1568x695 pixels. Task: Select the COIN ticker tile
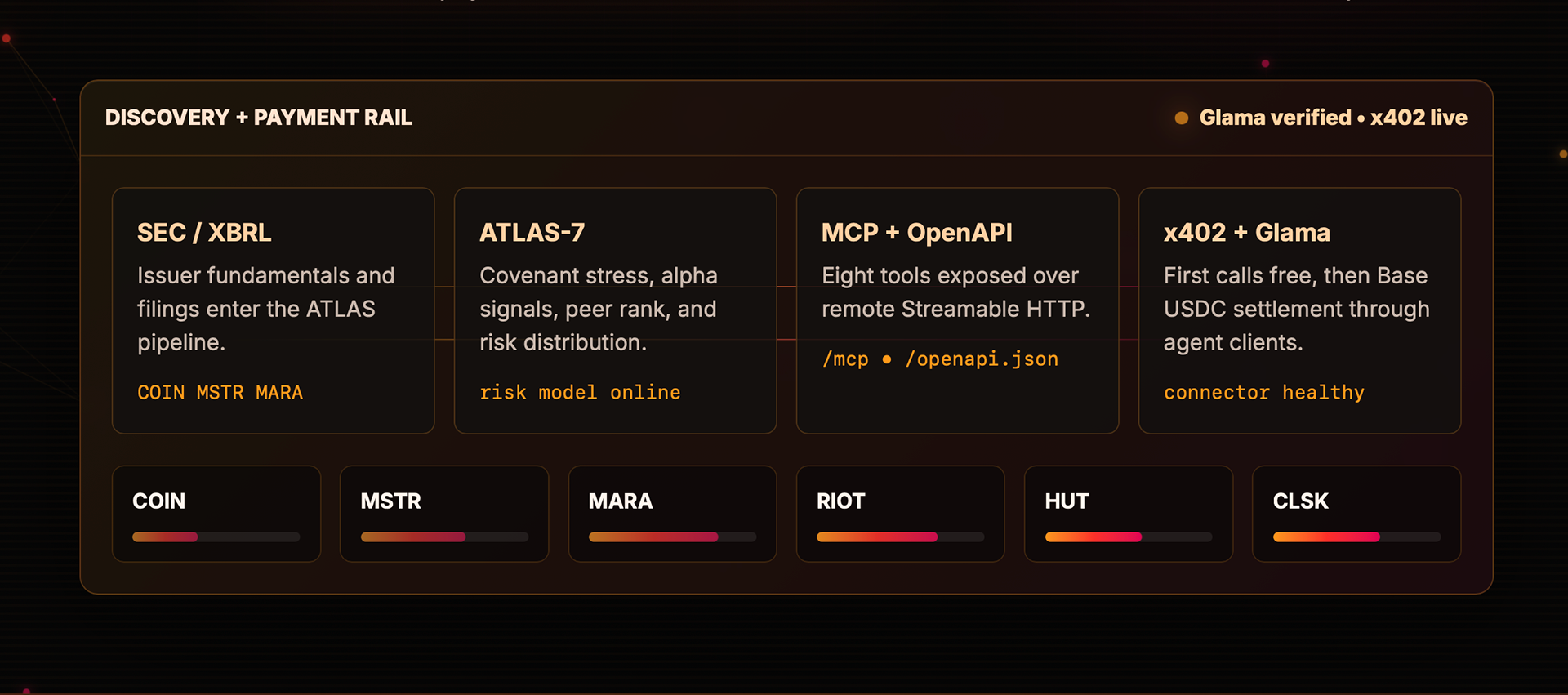(216, 514)
